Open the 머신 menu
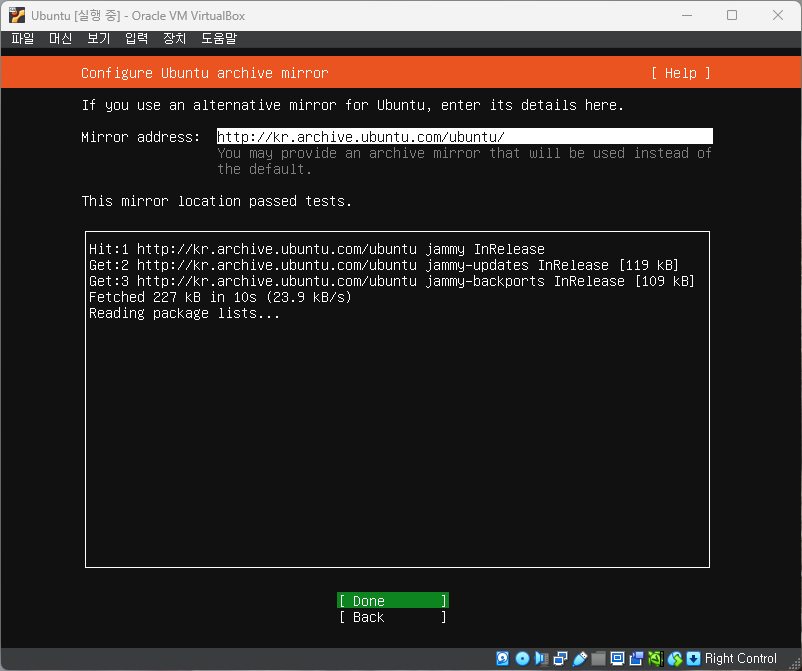 point(60,38)
